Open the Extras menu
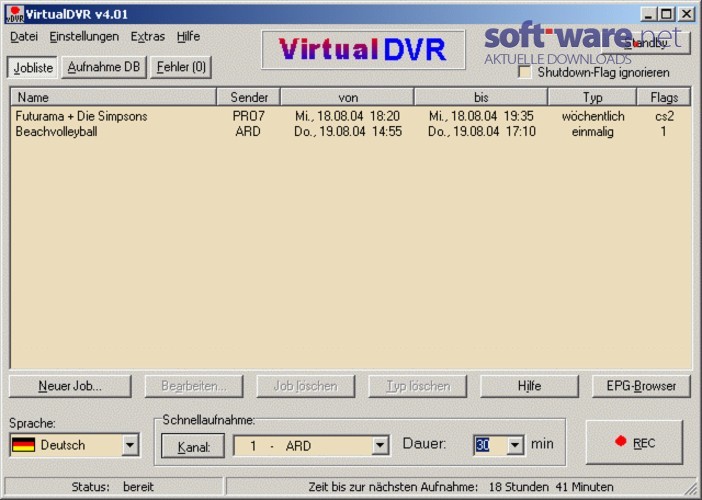The width and height of the screenshot is (702, 500). (x=148, y=37)
